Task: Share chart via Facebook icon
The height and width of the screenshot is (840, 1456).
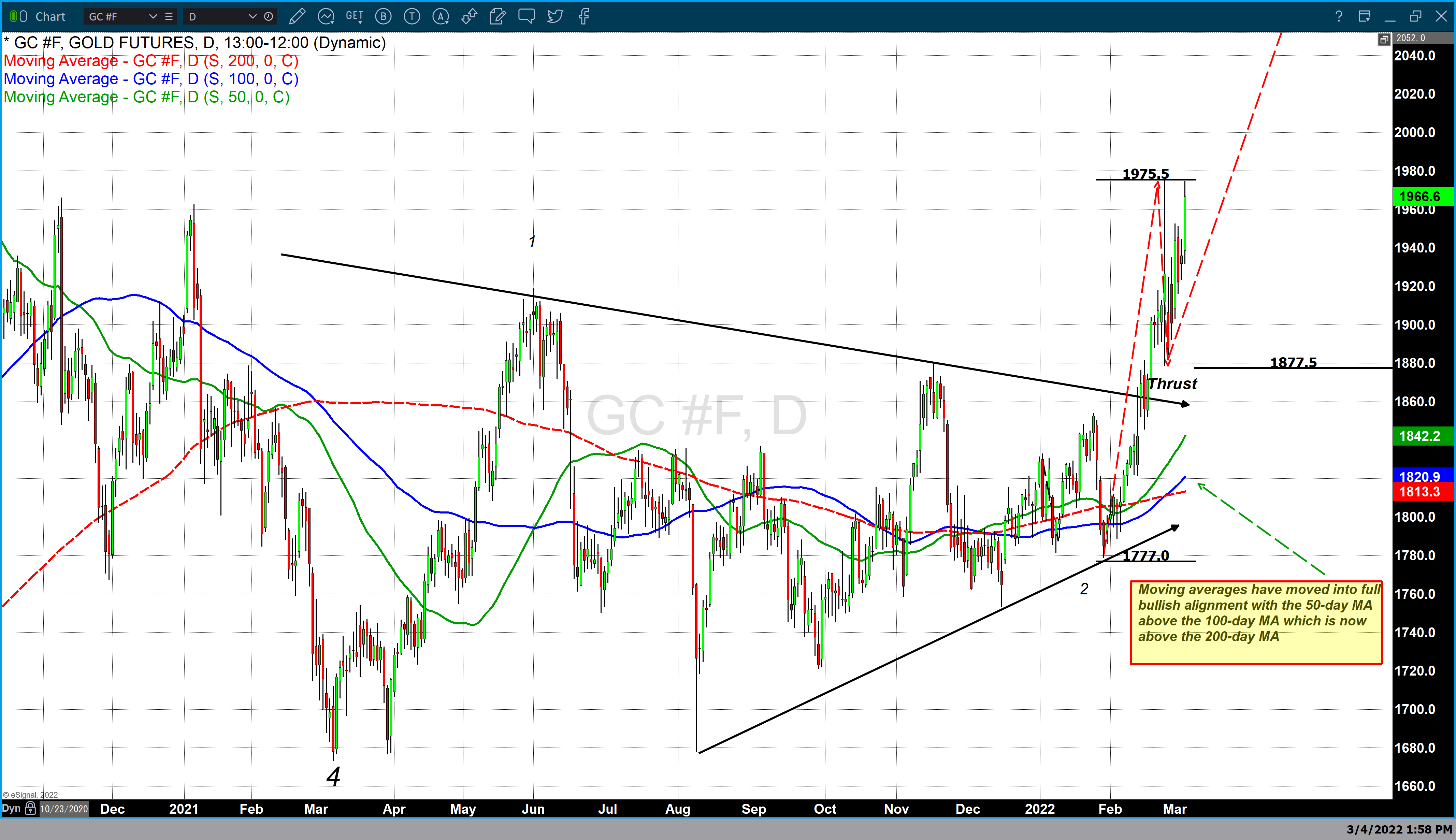Action: coord(584,17)
